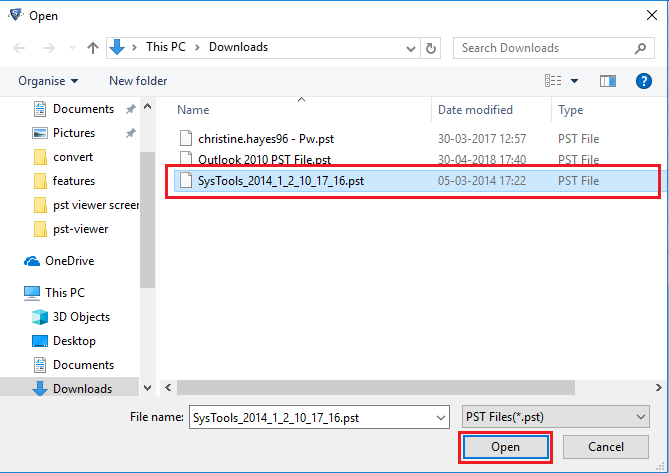This screenshot has width=669, height=473.
Task: Click the Up one level arrow
Action: click(x=93, y=48)
